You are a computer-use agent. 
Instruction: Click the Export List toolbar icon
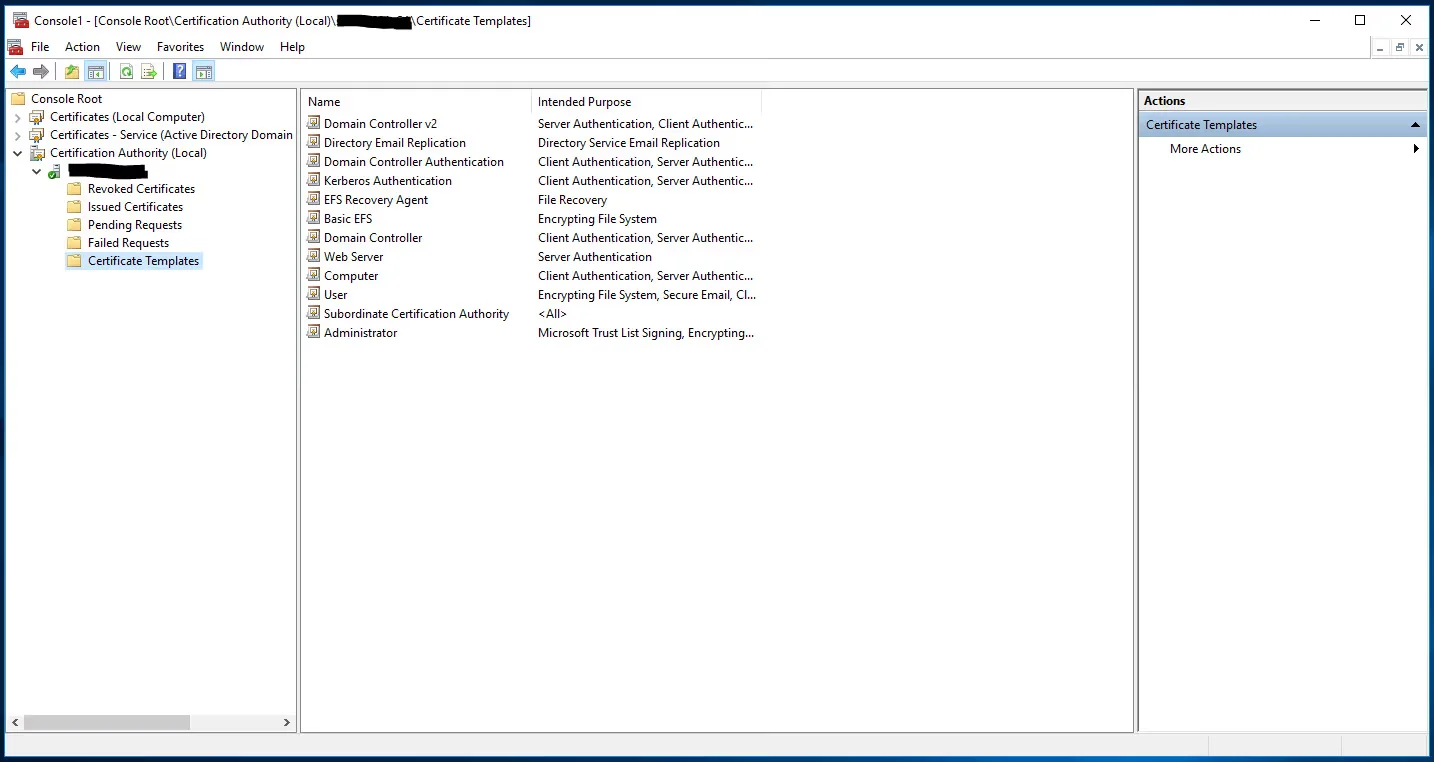pyautogui.click(x=149, y=72)
